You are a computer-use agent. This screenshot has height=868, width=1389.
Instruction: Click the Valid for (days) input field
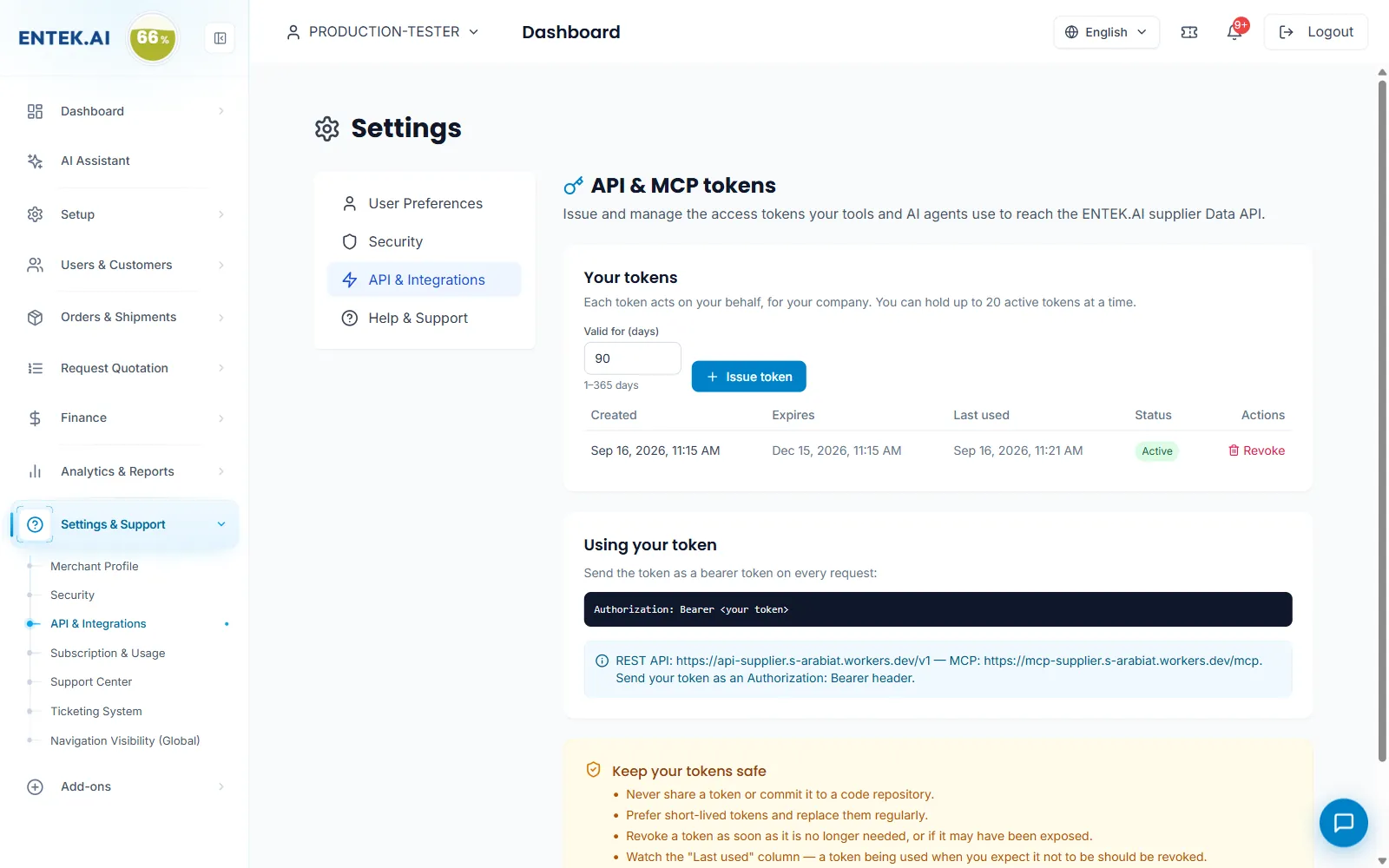(x=632, y=358)
